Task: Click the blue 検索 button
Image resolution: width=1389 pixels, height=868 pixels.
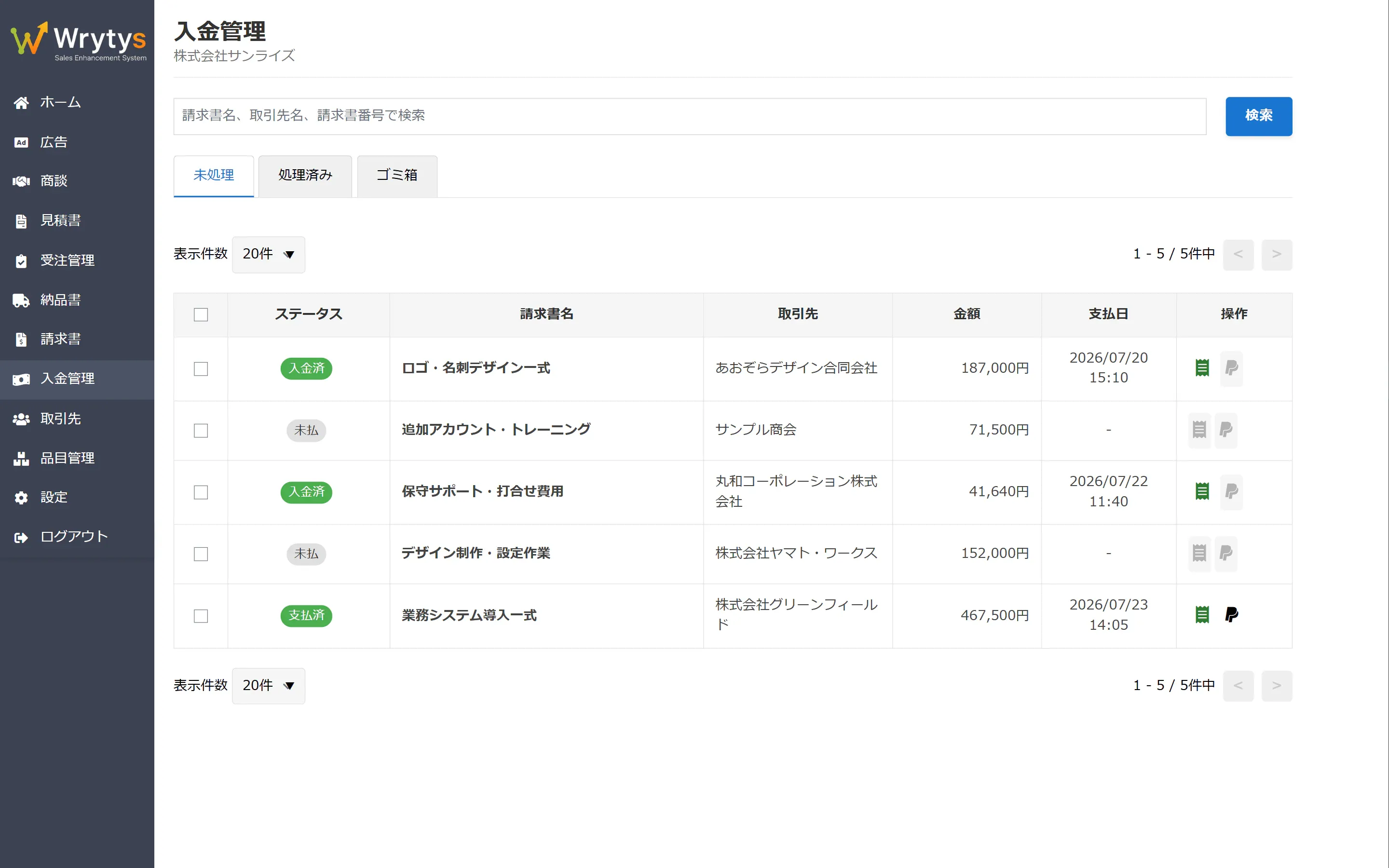Action: pos(1259,116)
